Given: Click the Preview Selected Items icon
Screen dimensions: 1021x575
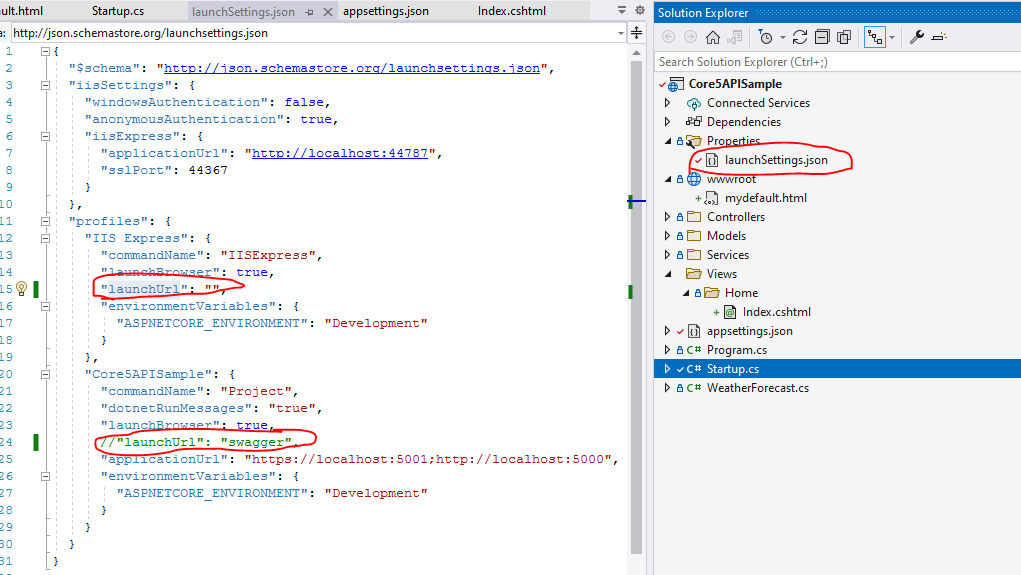Looking at the screenshot, I should (x=939, y=37).
